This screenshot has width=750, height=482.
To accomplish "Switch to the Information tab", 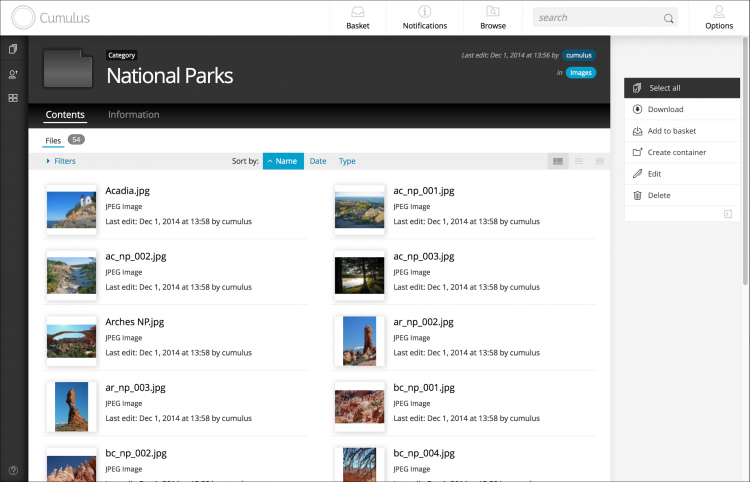I will point(133,115).
